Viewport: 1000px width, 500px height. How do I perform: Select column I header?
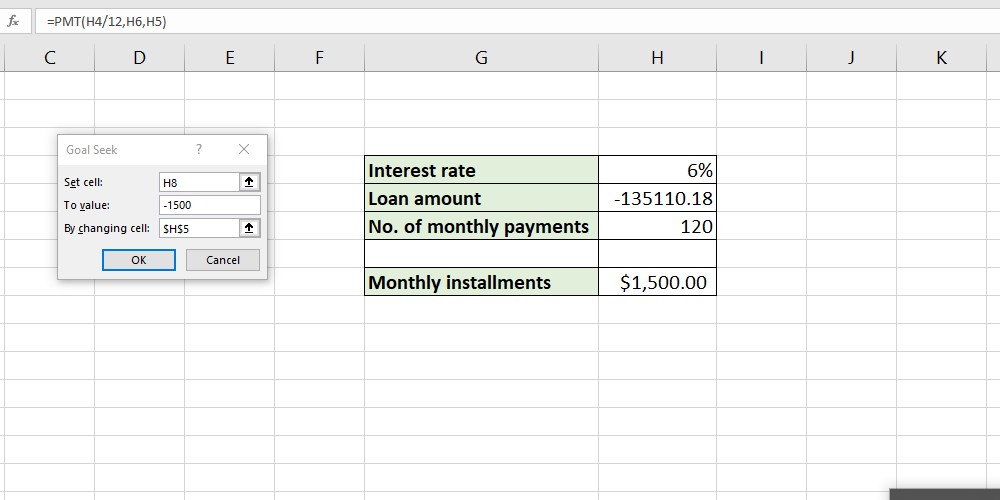tap(761, 58)
